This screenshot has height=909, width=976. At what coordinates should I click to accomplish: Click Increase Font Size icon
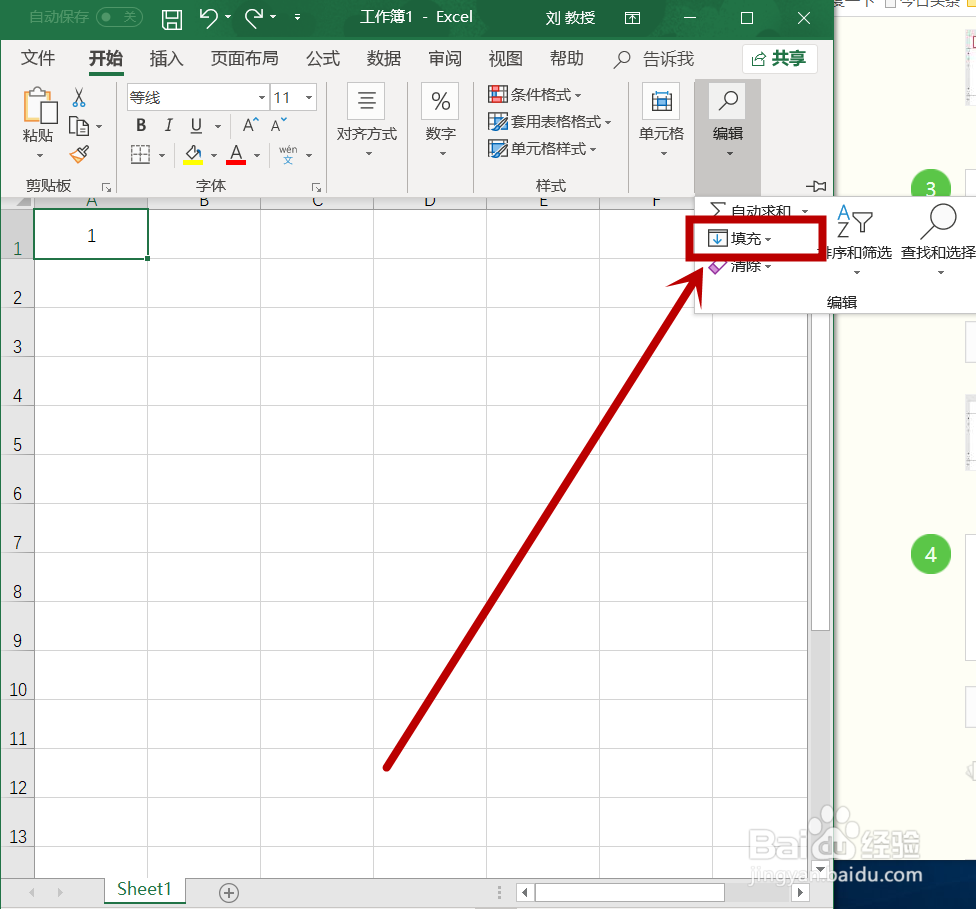pos(250,125)
